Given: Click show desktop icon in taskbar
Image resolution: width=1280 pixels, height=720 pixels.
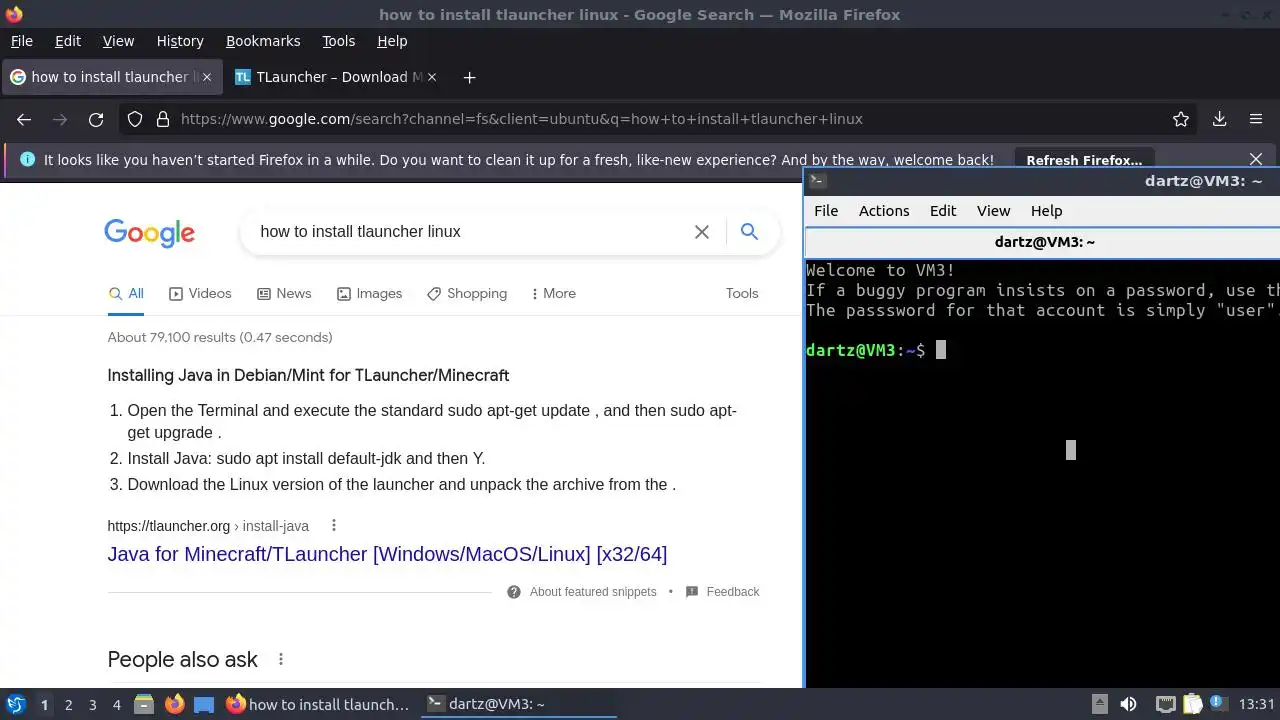Looking at the screenshot, I should coord(204,704).
